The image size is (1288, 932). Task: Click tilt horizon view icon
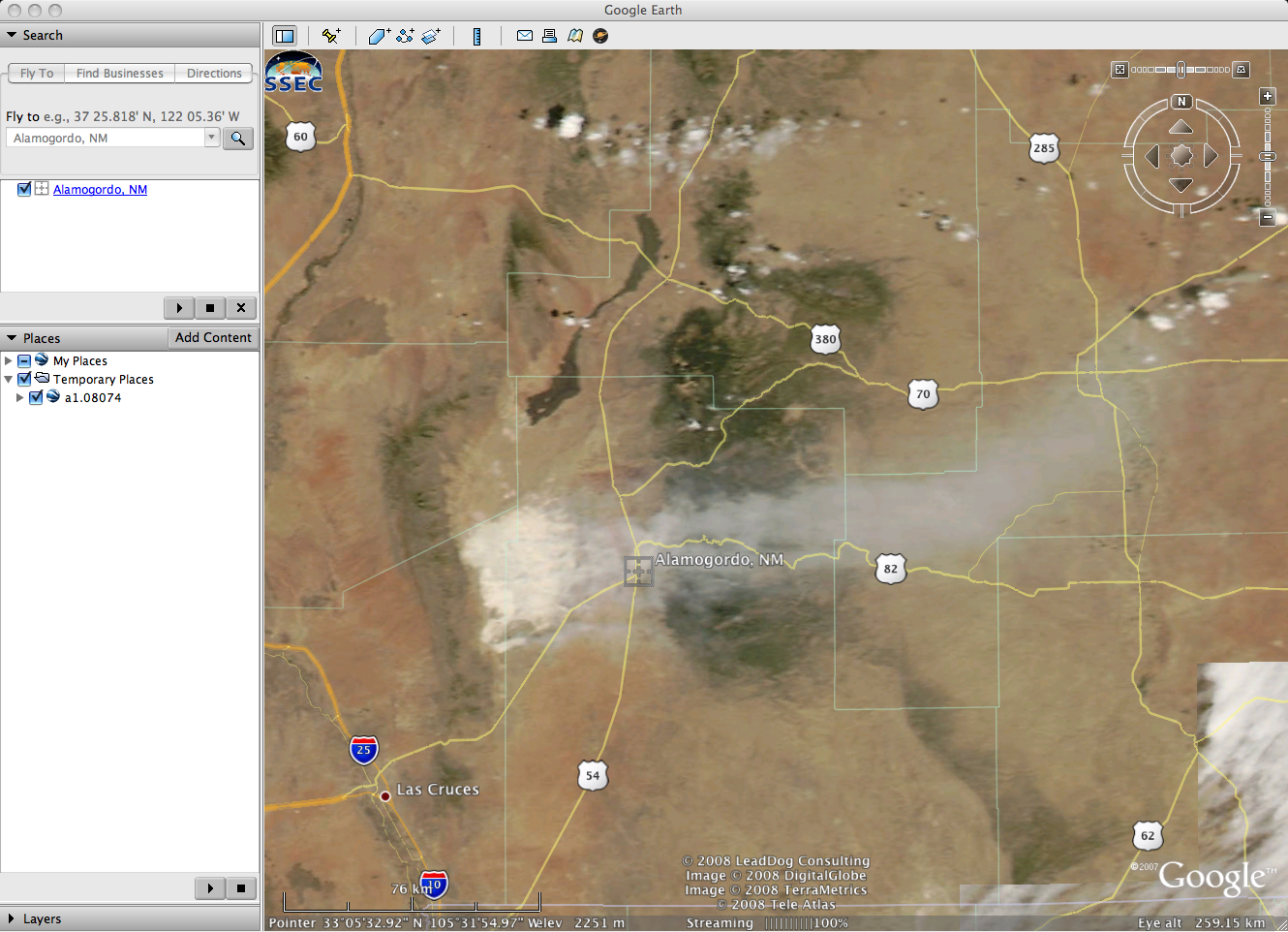pos(1242,70)
